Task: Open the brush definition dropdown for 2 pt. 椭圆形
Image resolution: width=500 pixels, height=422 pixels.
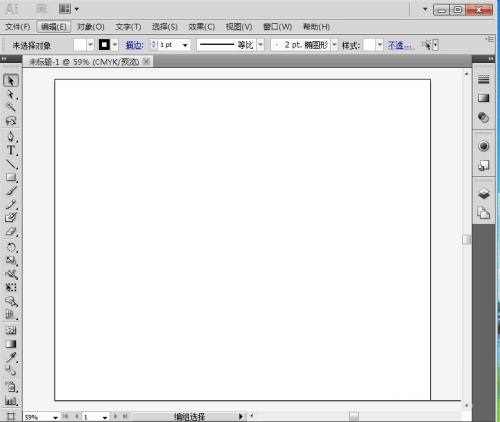Action: pos(334,45)
